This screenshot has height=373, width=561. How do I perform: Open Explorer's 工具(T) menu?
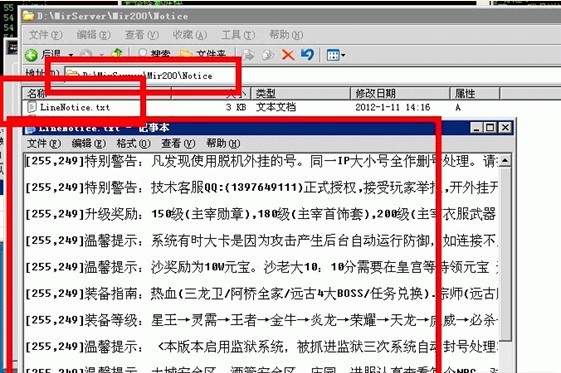(238, 35)
